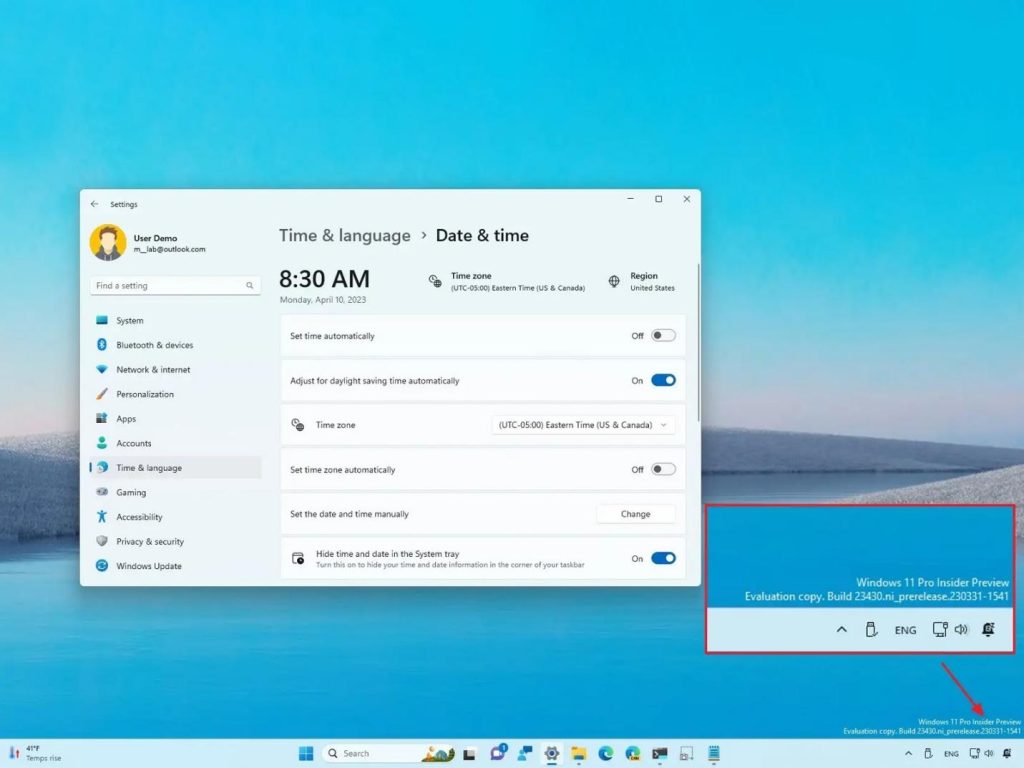Viewport: 1024px width, 768px height.
Task: Click the Monday, April 10, 2023 date text
Action: point(323,300)
